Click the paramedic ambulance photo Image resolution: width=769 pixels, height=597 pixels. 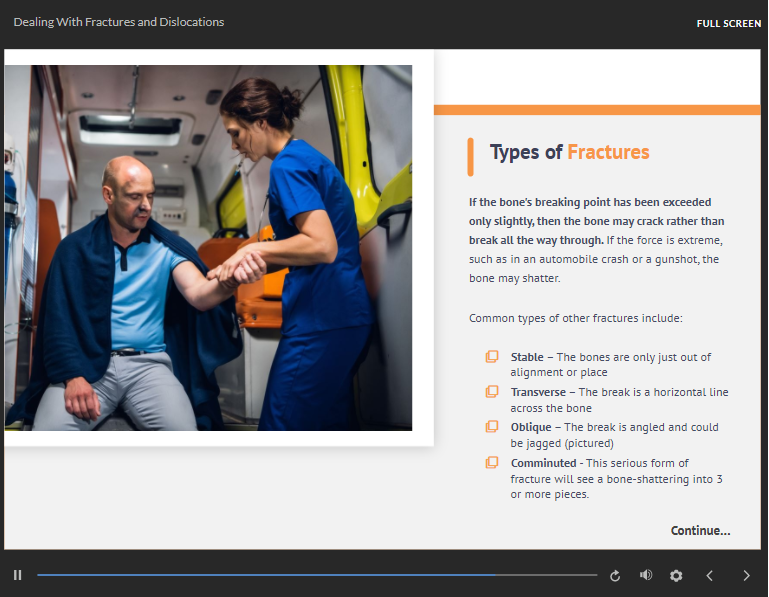click(x=208, y=248)
